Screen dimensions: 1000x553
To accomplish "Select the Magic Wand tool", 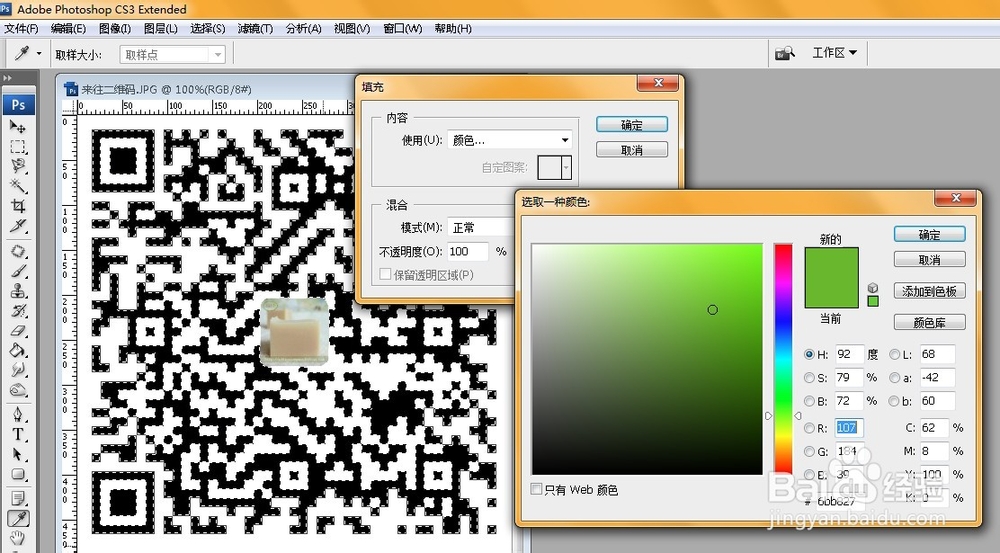I will tap(18, 186).
